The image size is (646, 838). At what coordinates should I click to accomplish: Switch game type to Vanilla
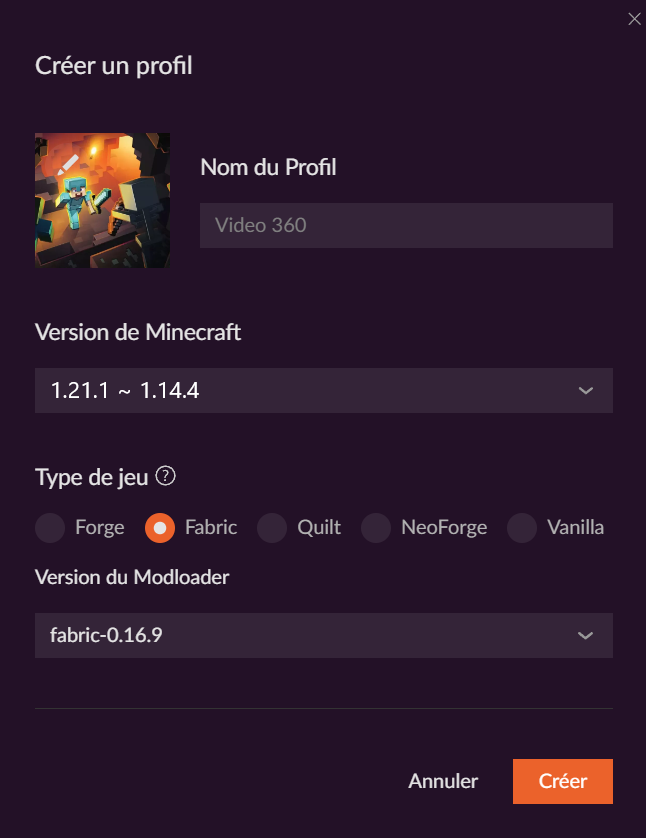(522, 527)
